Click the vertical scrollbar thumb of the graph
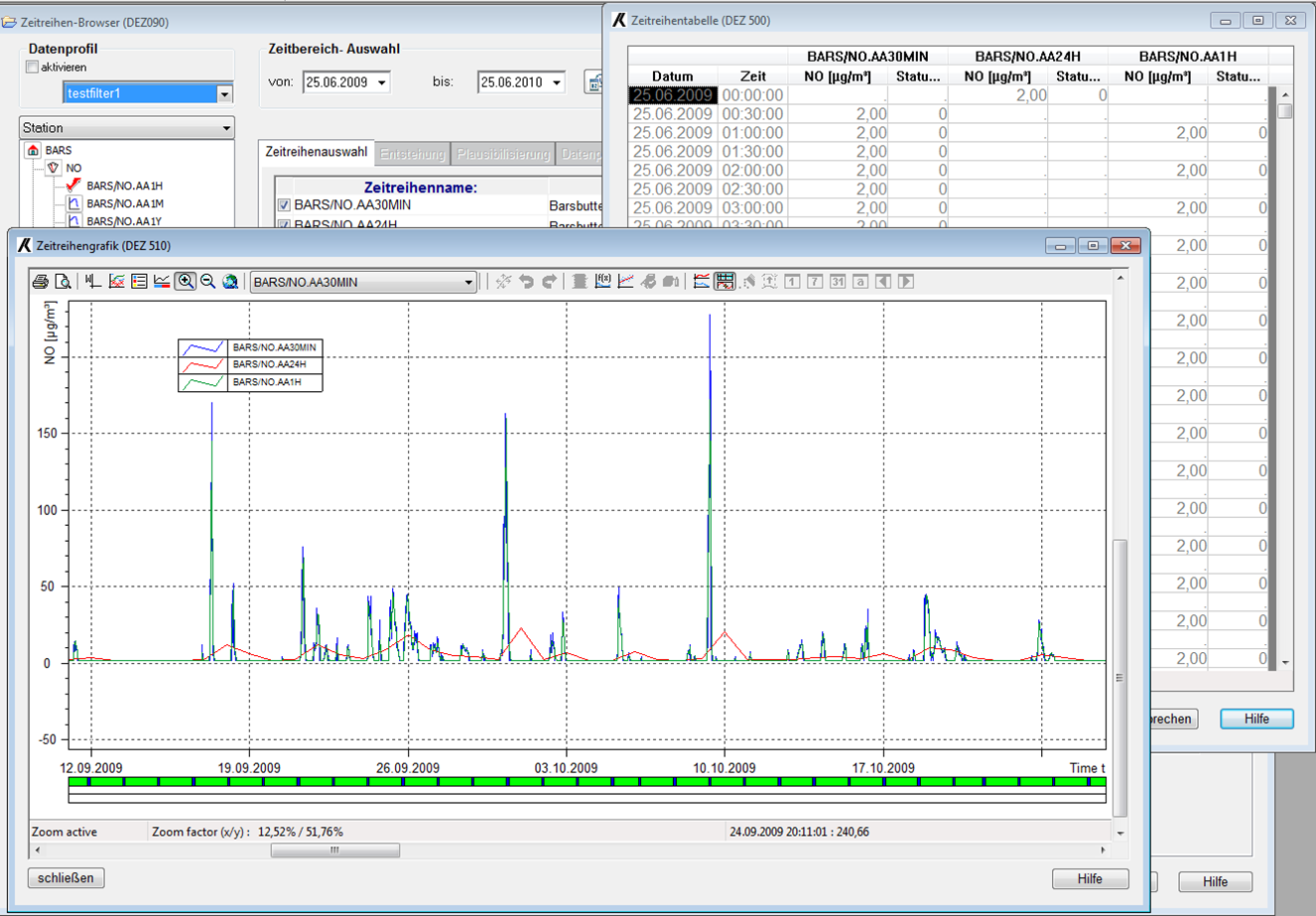Screen dimensions: 1316x916 [x=1119, y=678]
